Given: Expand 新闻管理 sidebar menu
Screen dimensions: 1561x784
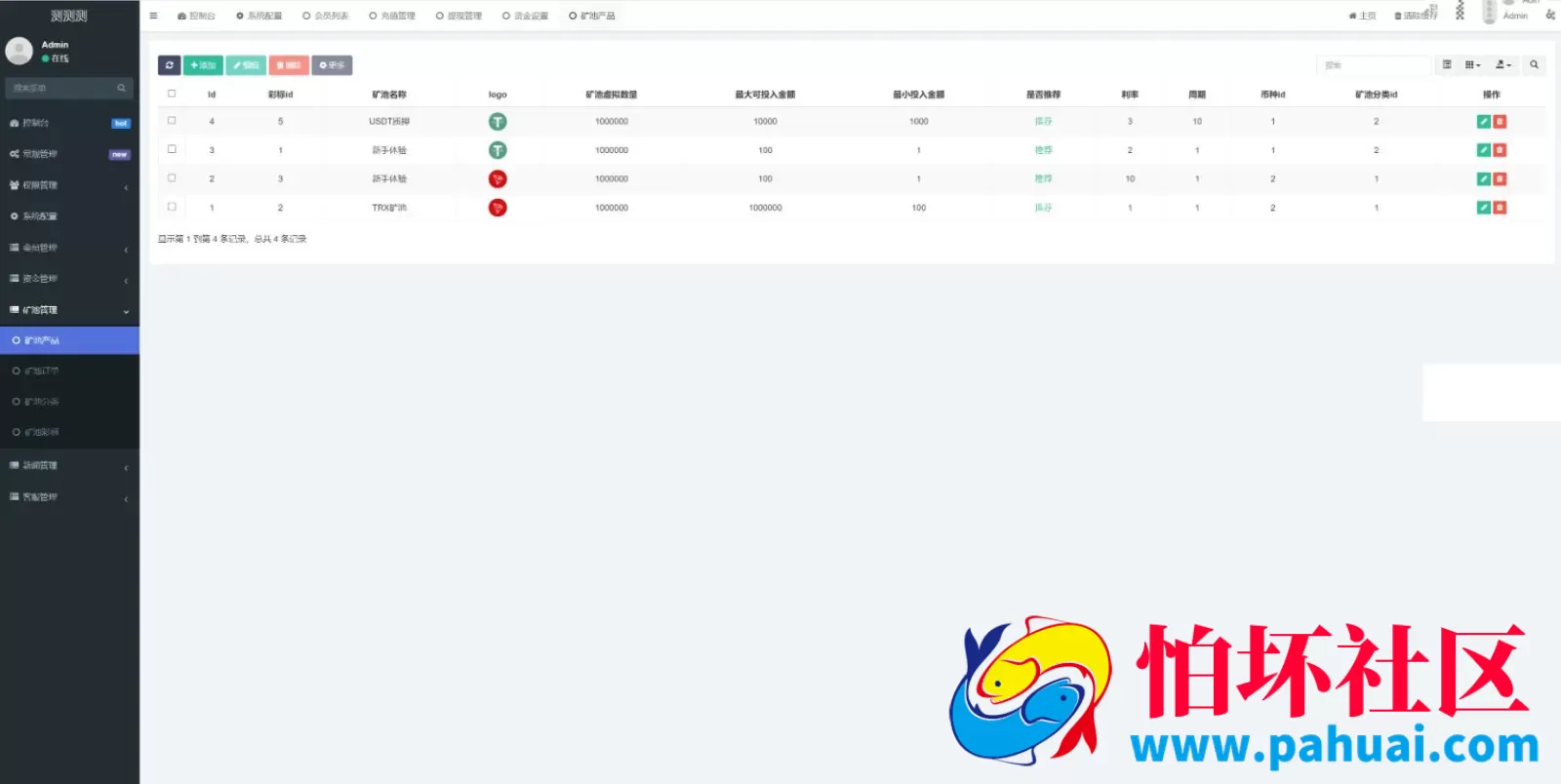Looking at the screenshot, I should coord(69,466).
